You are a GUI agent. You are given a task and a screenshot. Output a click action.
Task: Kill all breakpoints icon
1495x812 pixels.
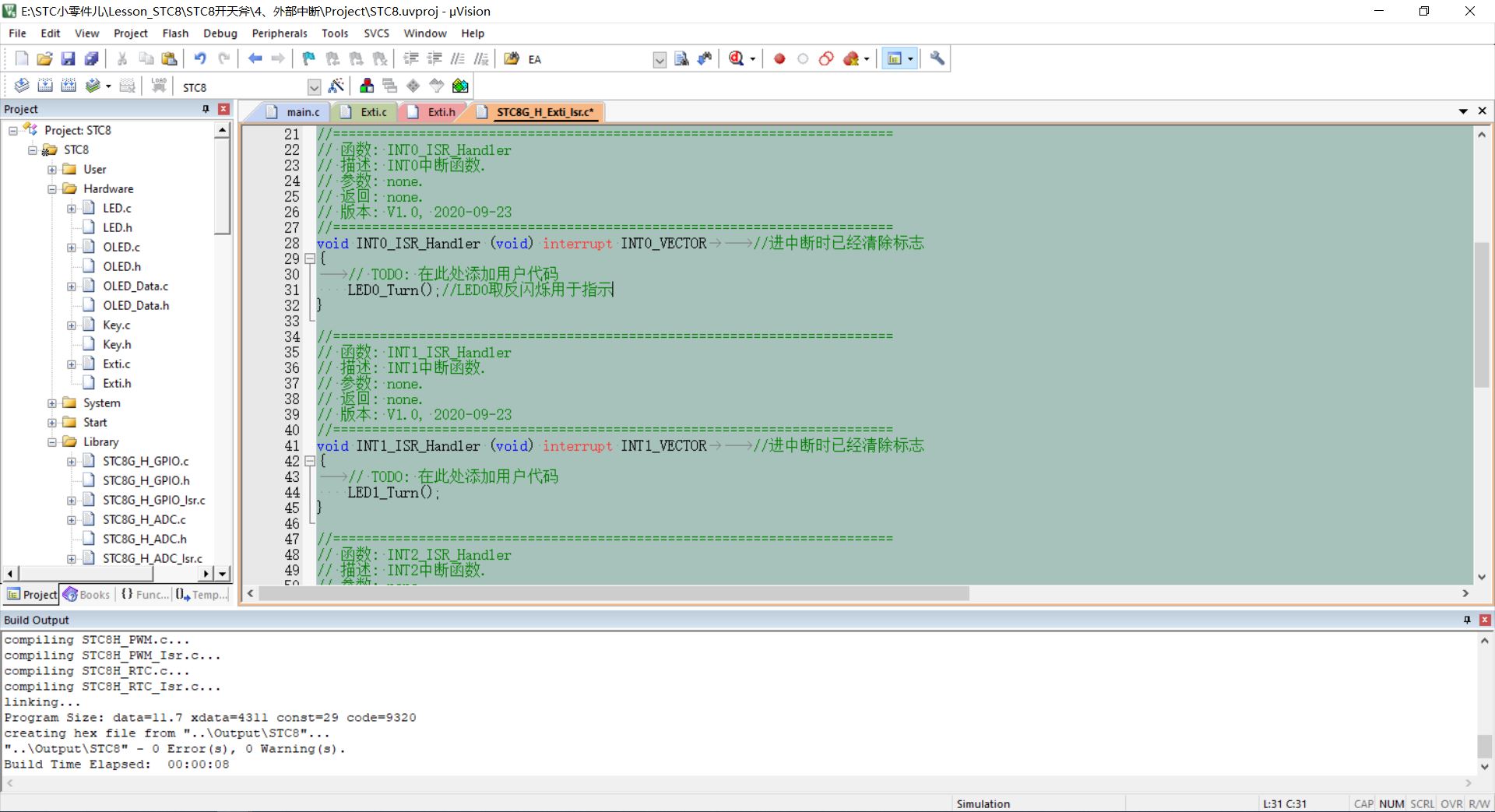851,58
